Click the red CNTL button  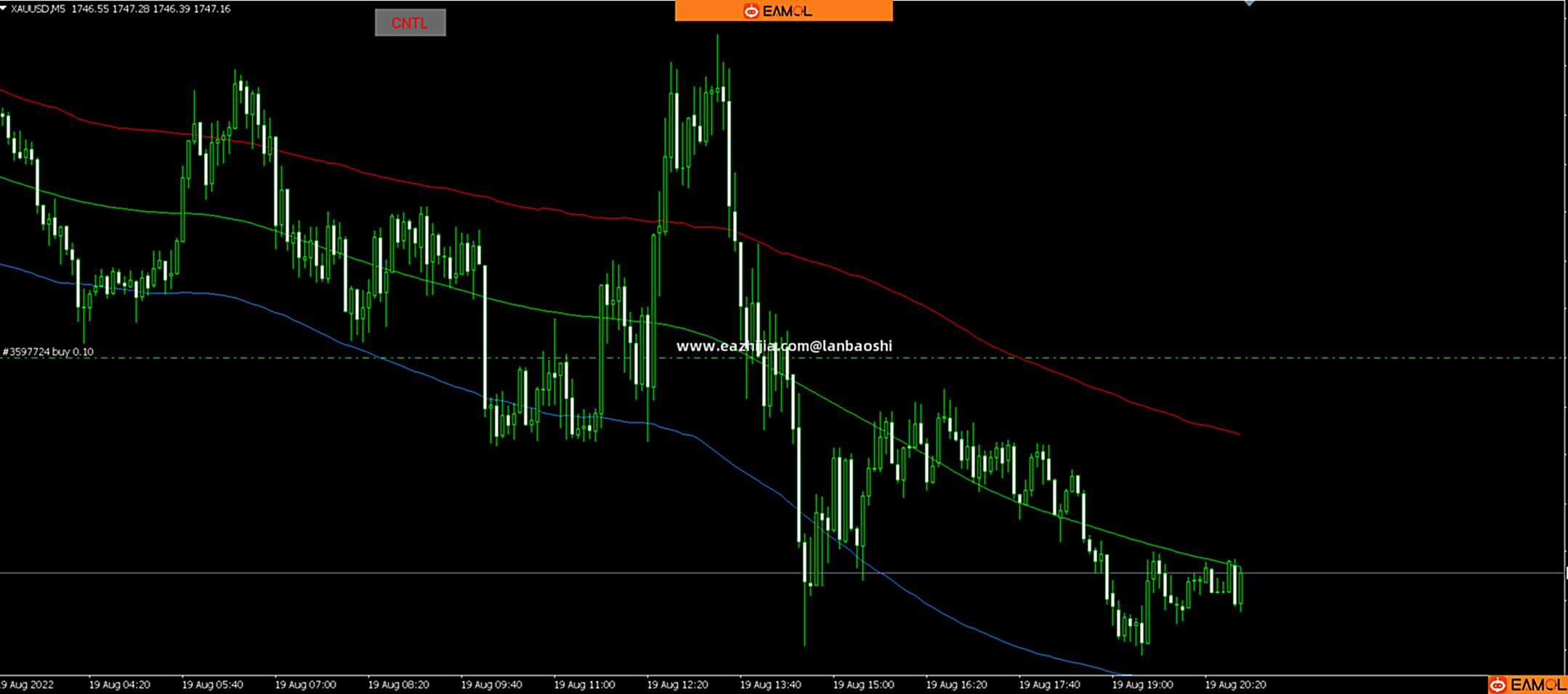tap(410, 23)
